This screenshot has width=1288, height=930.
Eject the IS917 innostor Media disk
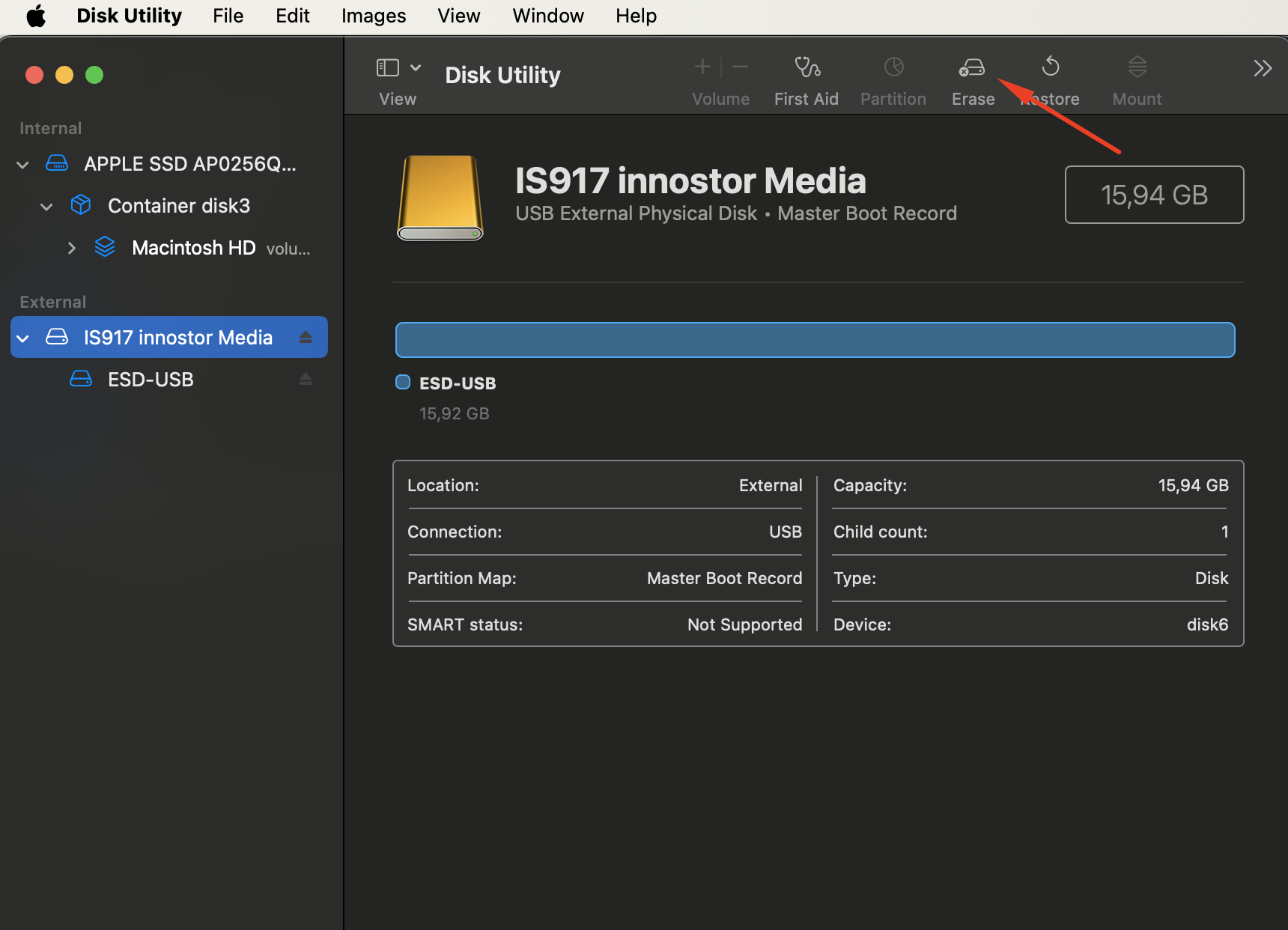click(x=306, y=338)
